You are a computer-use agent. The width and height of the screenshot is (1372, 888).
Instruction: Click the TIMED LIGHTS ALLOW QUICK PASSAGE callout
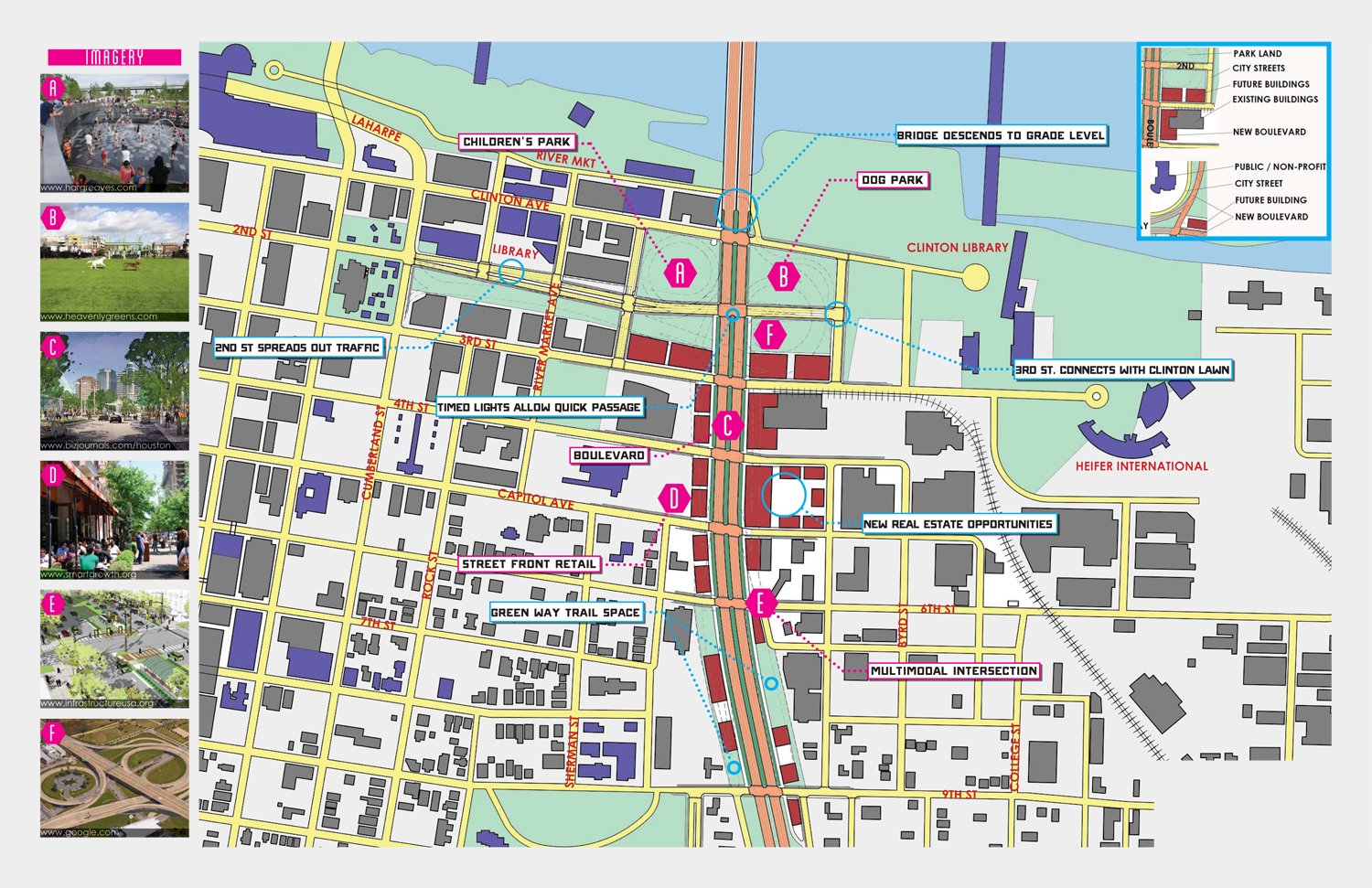click(x=539, y=407)
